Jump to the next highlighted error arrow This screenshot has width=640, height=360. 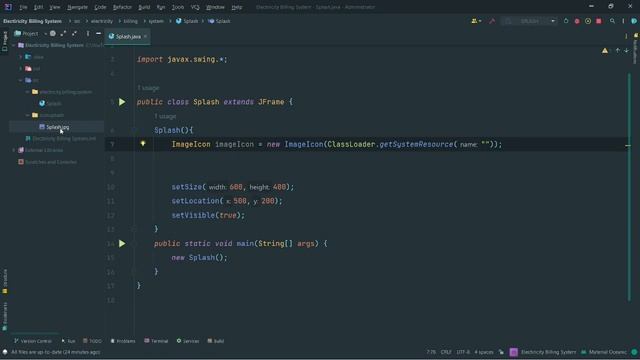pyautogui.click(x=626, y=51)
